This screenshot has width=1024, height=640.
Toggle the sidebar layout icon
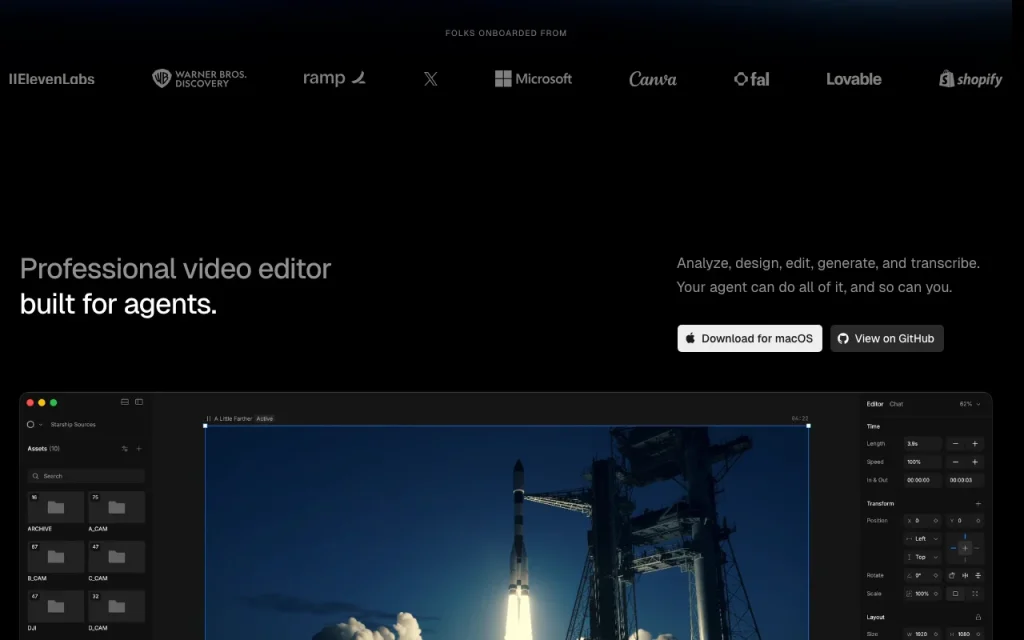[x=139, y=402]
